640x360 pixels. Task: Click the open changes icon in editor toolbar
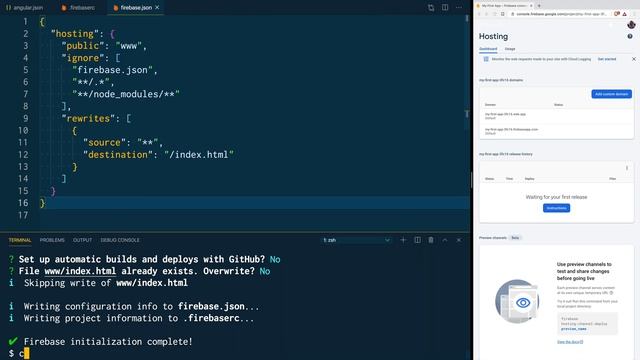[431, 7]
